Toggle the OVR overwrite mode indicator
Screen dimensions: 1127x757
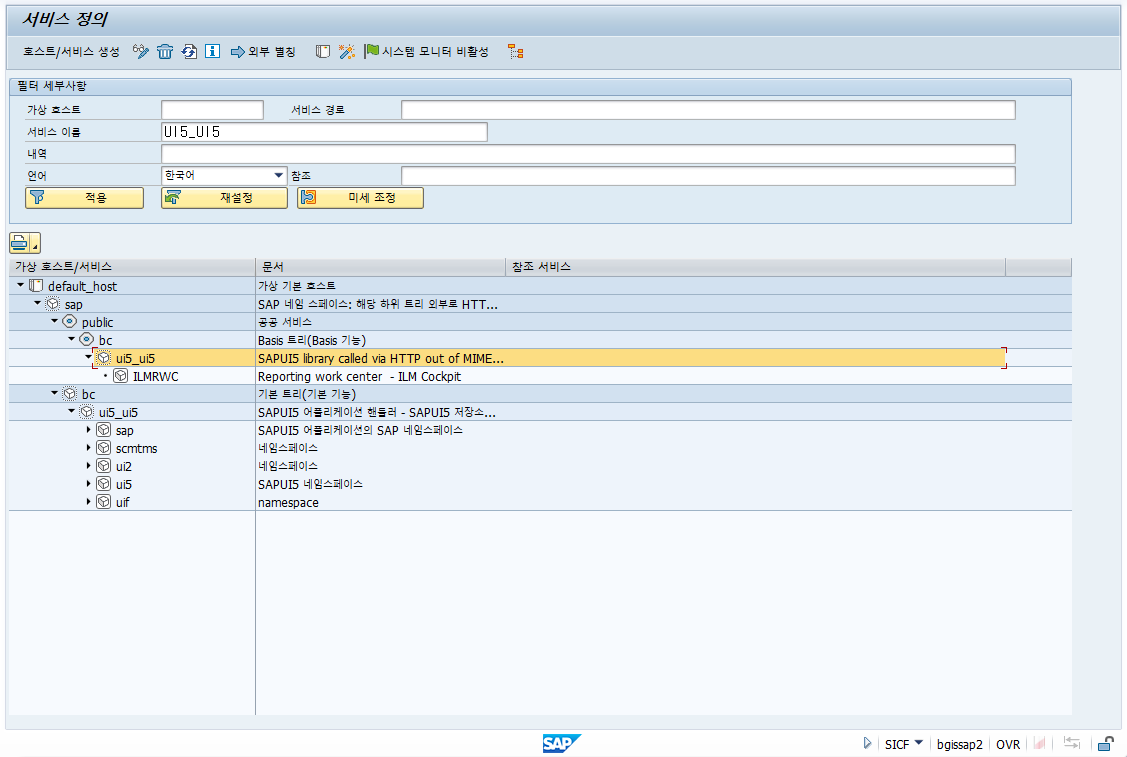pyautogui.click(x=1008, y=744)
